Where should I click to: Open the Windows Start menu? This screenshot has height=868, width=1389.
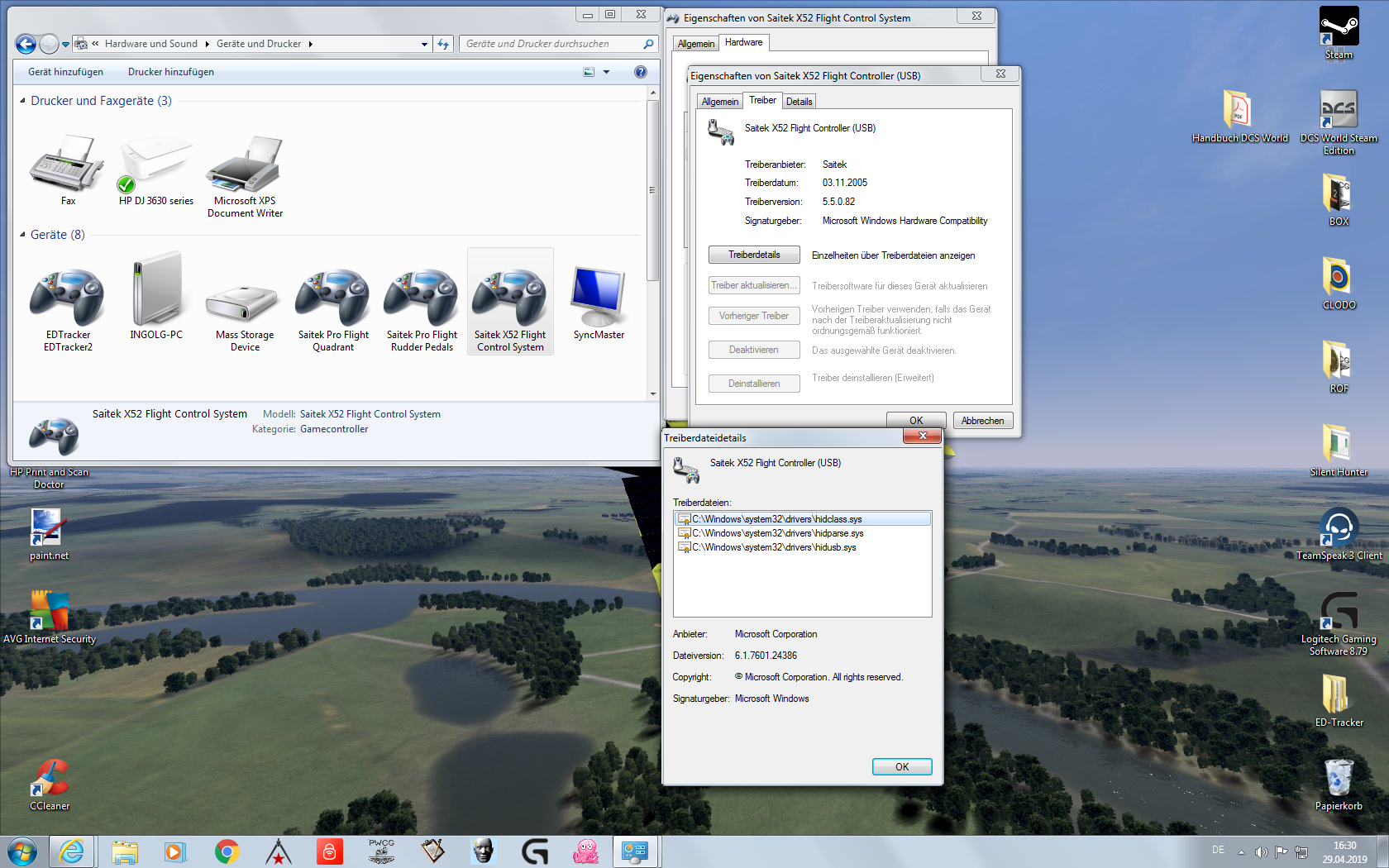coord(22,851)
